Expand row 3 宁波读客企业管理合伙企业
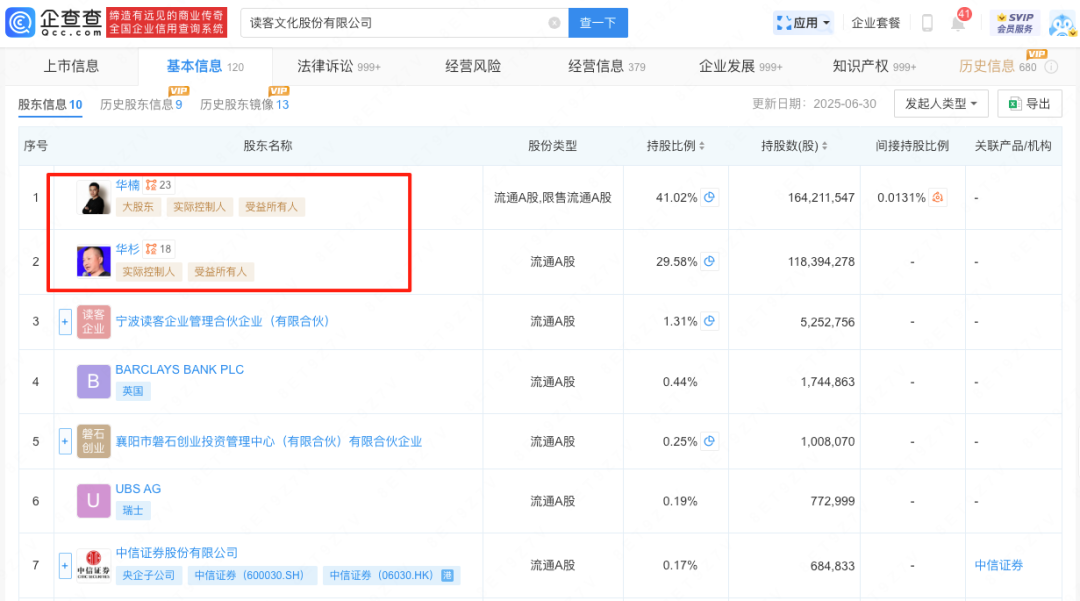The width and height of the screenshot is (1080, 601). [65, 321]
